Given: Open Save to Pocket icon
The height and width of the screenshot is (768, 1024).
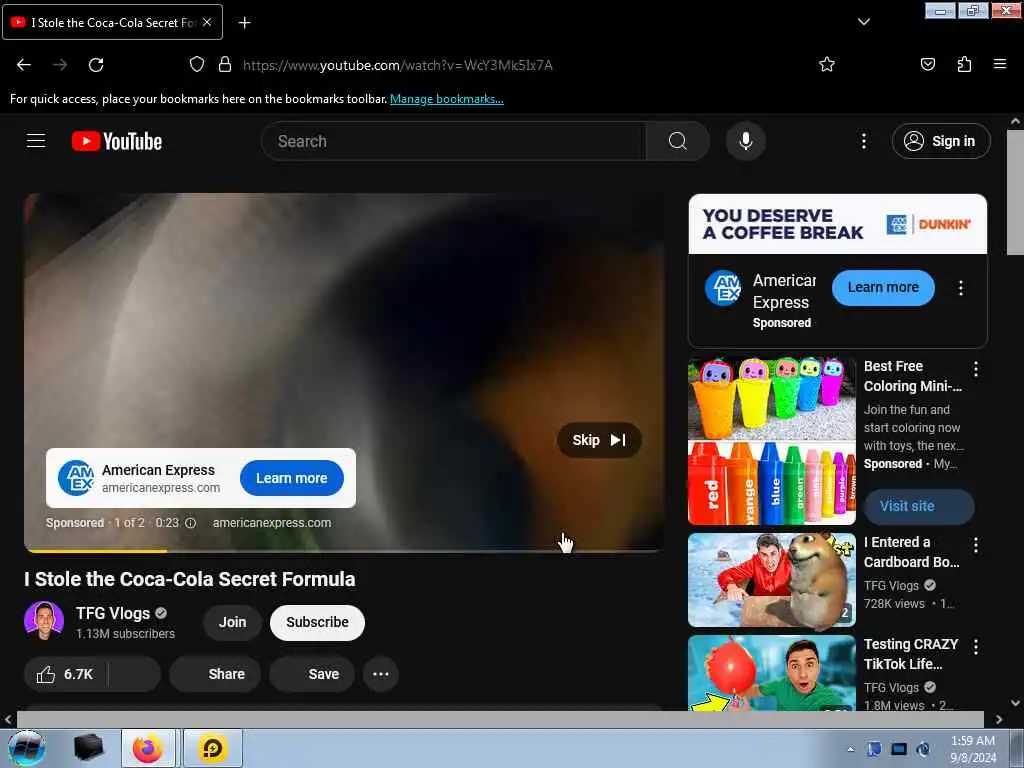Looking at the screenshot, I should pyautogui.click(x=927, y=64).
